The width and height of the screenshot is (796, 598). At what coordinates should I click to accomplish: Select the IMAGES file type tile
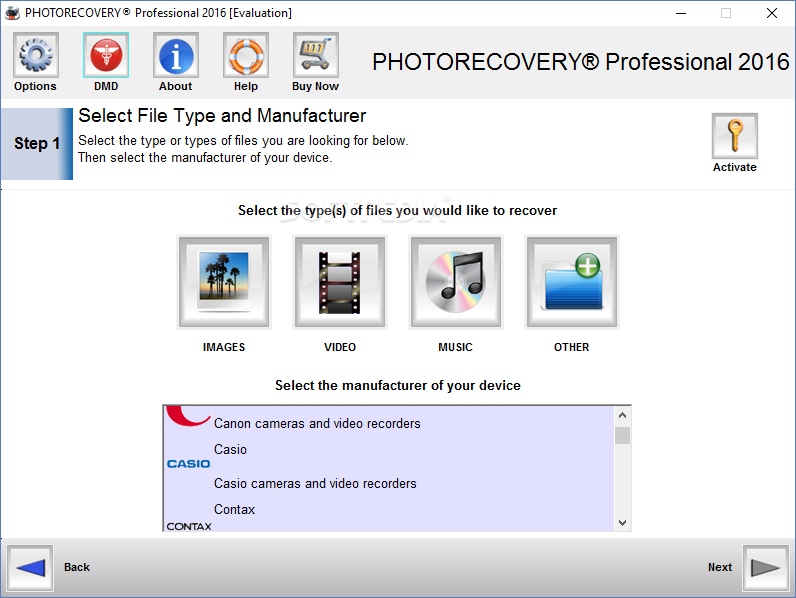click(x=224, y=282)
